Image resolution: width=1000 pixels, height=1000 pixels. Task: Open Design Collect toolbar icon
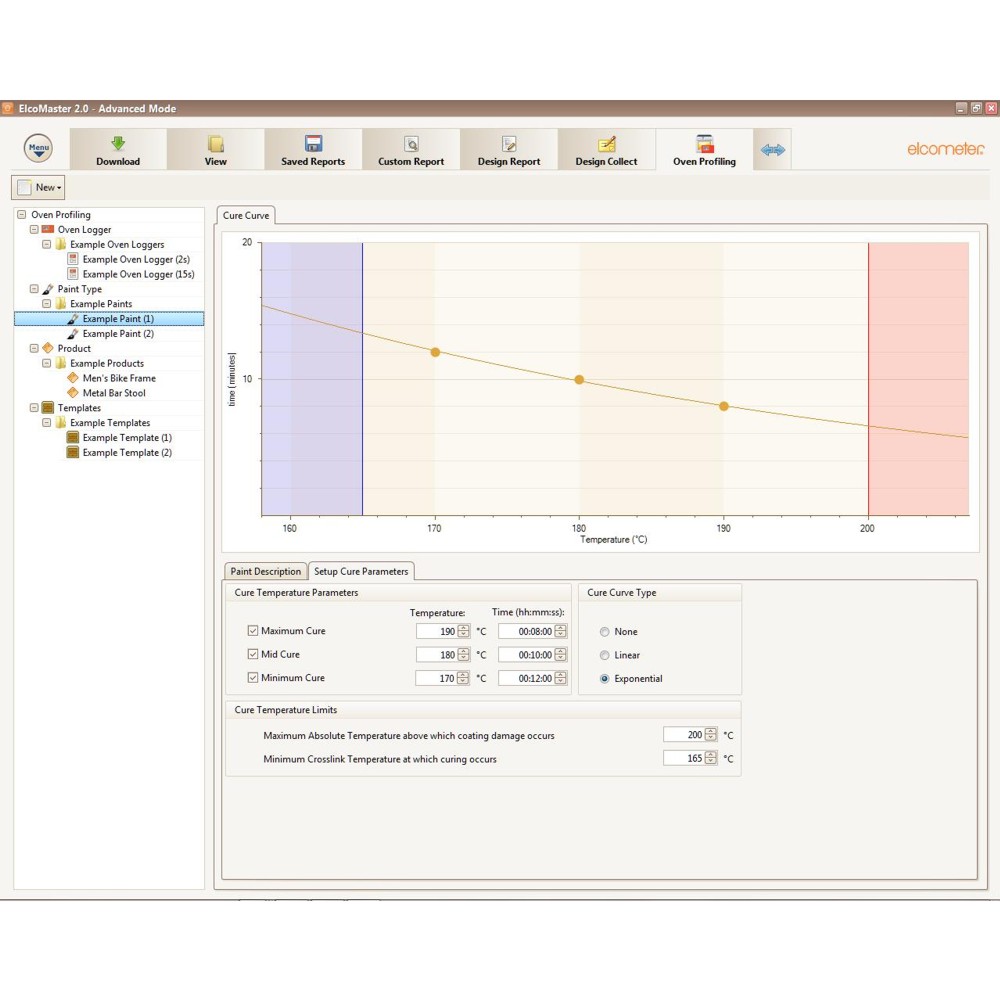(607, 143)
